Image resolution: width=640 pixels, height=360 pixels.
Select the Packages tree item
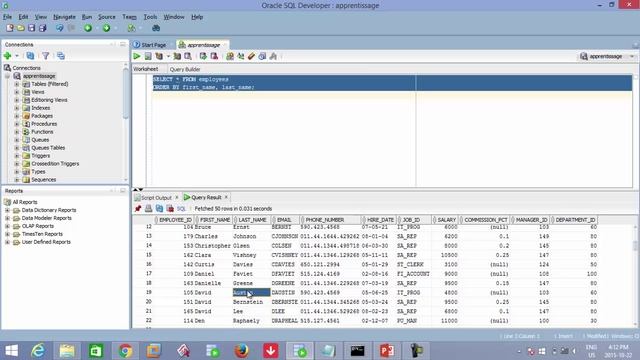click(42, 116)
